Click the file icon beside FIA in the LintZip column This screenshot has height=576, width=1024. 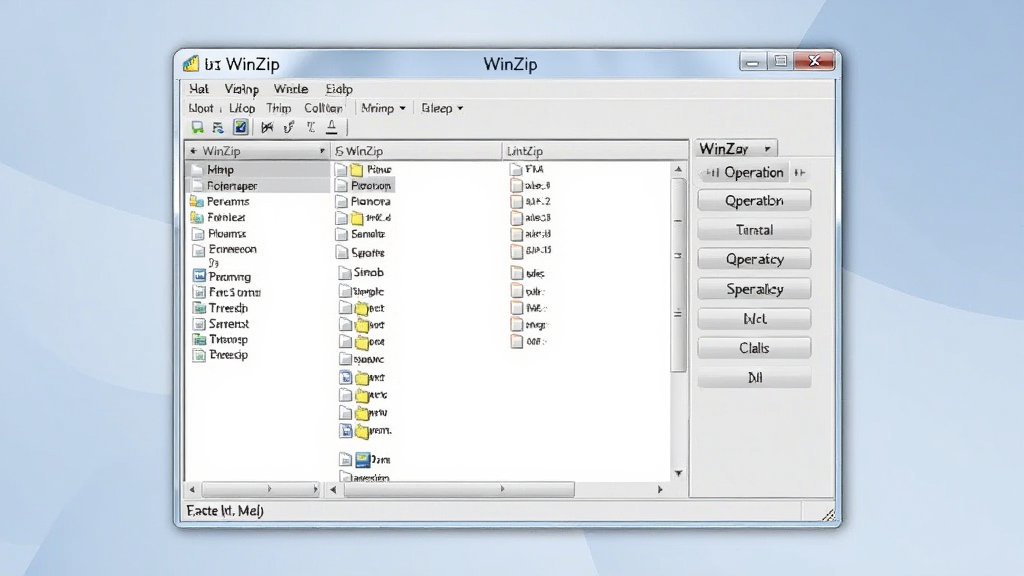516,169
